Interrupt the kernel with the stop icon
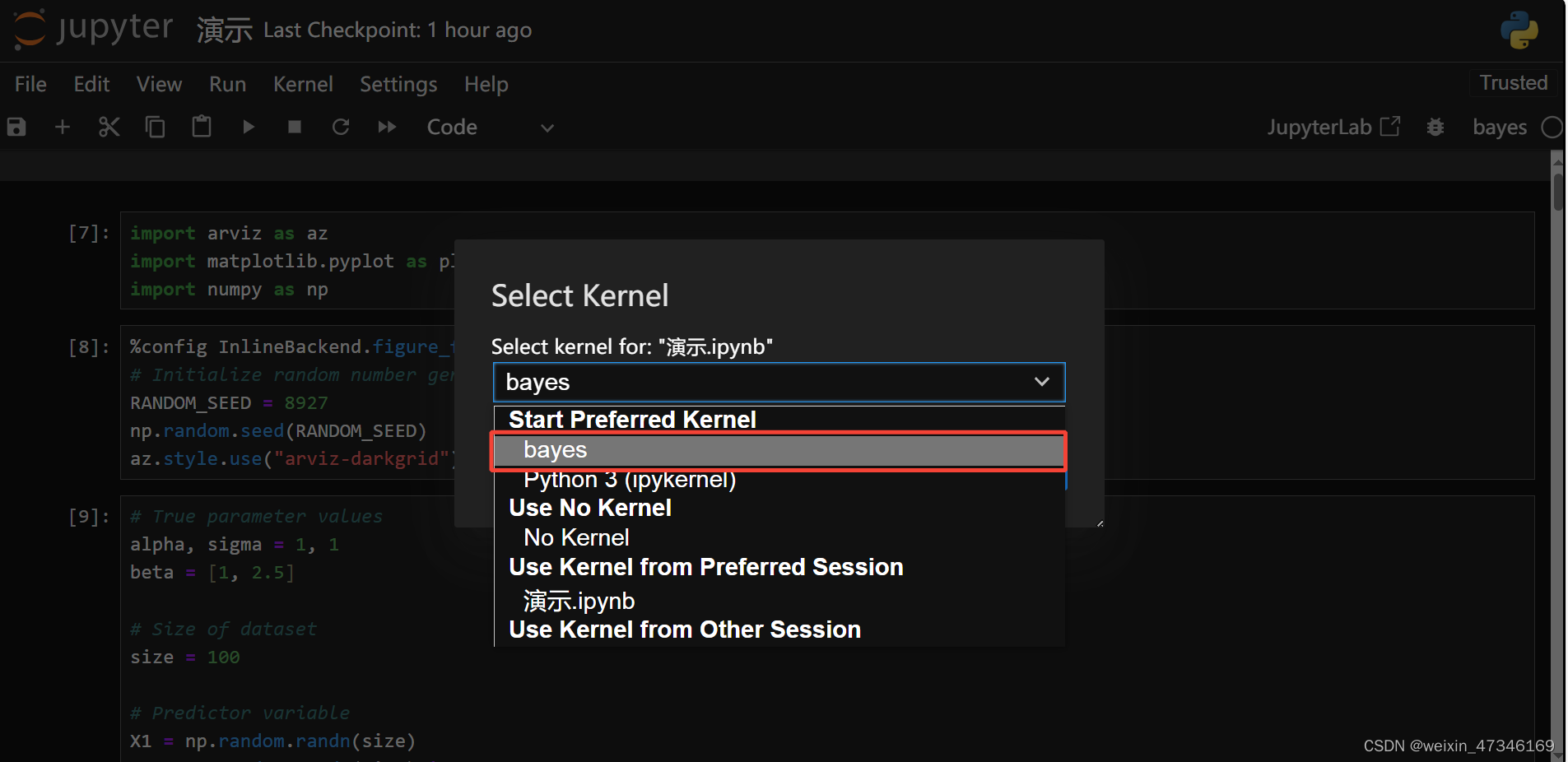This screenshot has height=762, width=1568. coord(295,127)
